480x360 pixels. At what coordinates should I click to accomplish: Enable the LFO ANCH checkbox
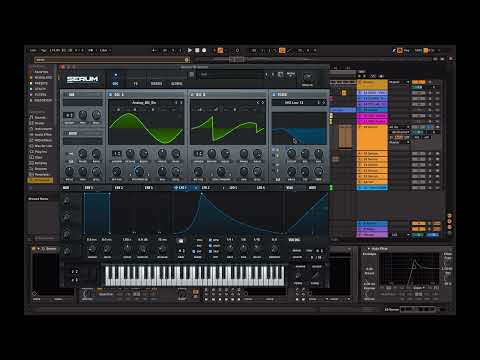coord(210,246)
